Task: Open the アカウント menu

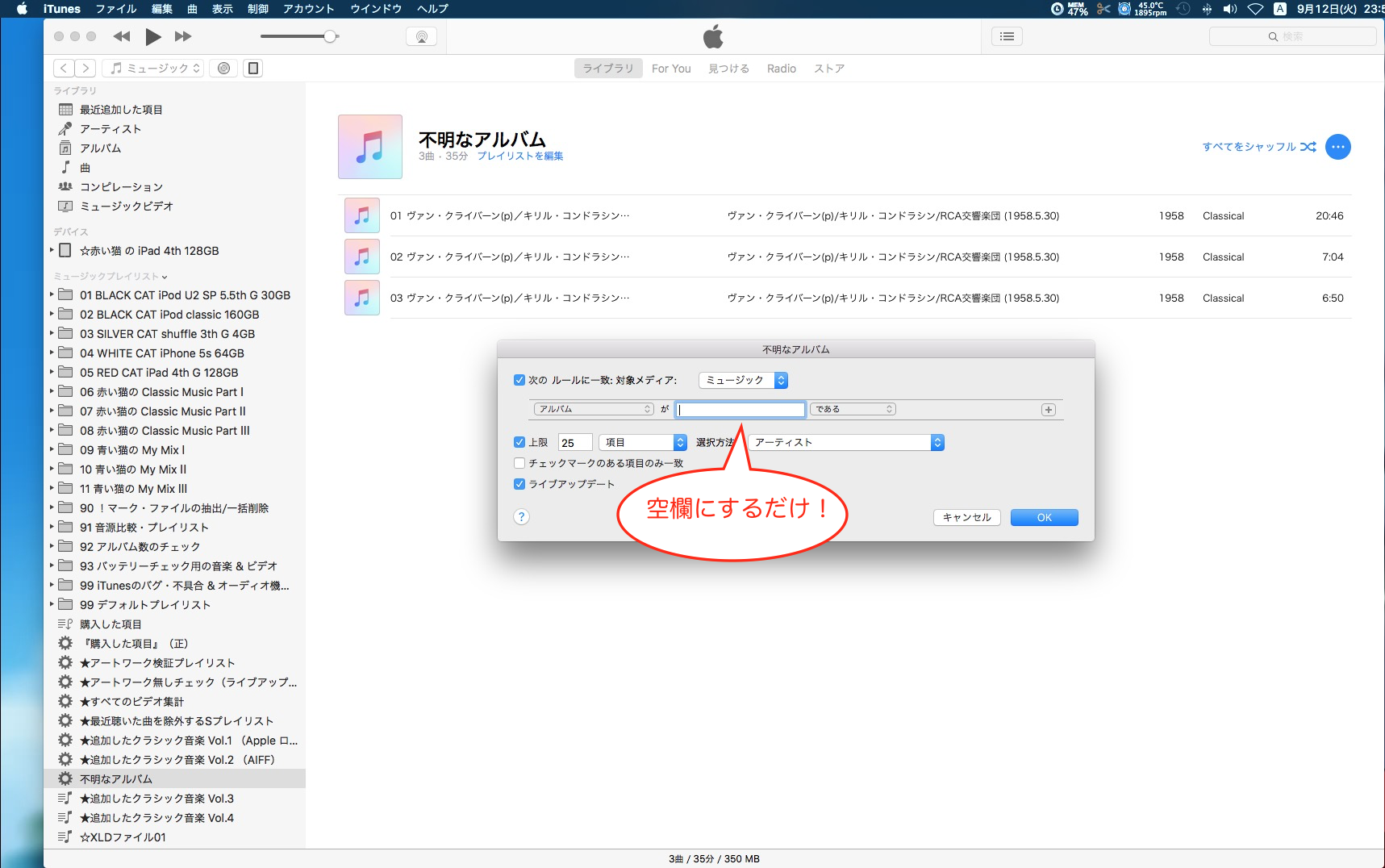Action: pos(308,9)
